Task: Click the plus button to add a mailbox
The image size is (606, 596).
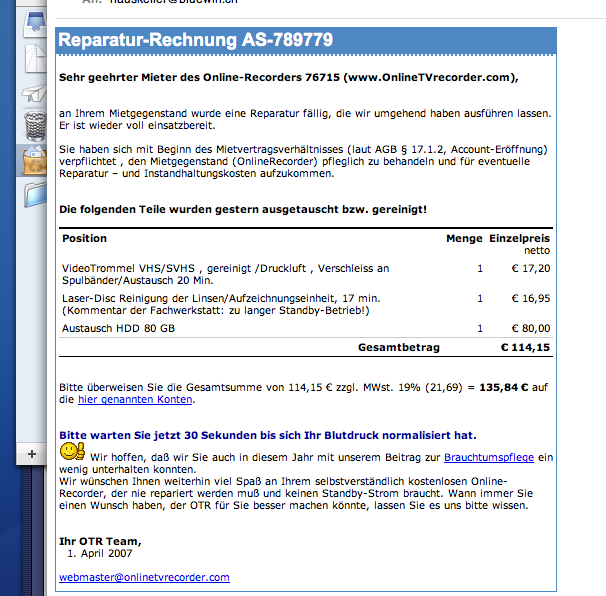Action: (31, 453)
